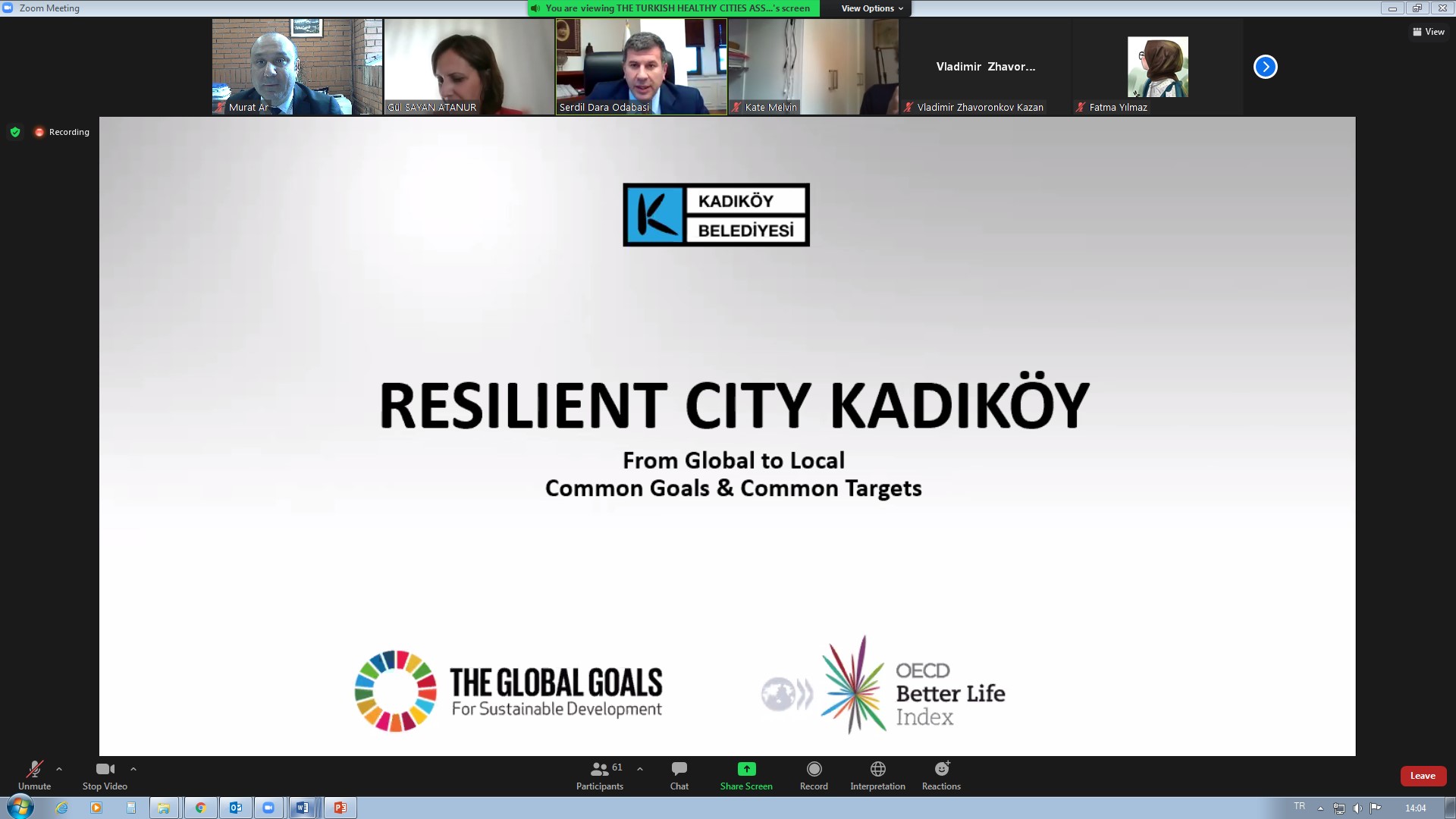The image size is (1456, 819).
Task: Restore down the Zoom Meeting window
Action: (x=1417, y=8)
